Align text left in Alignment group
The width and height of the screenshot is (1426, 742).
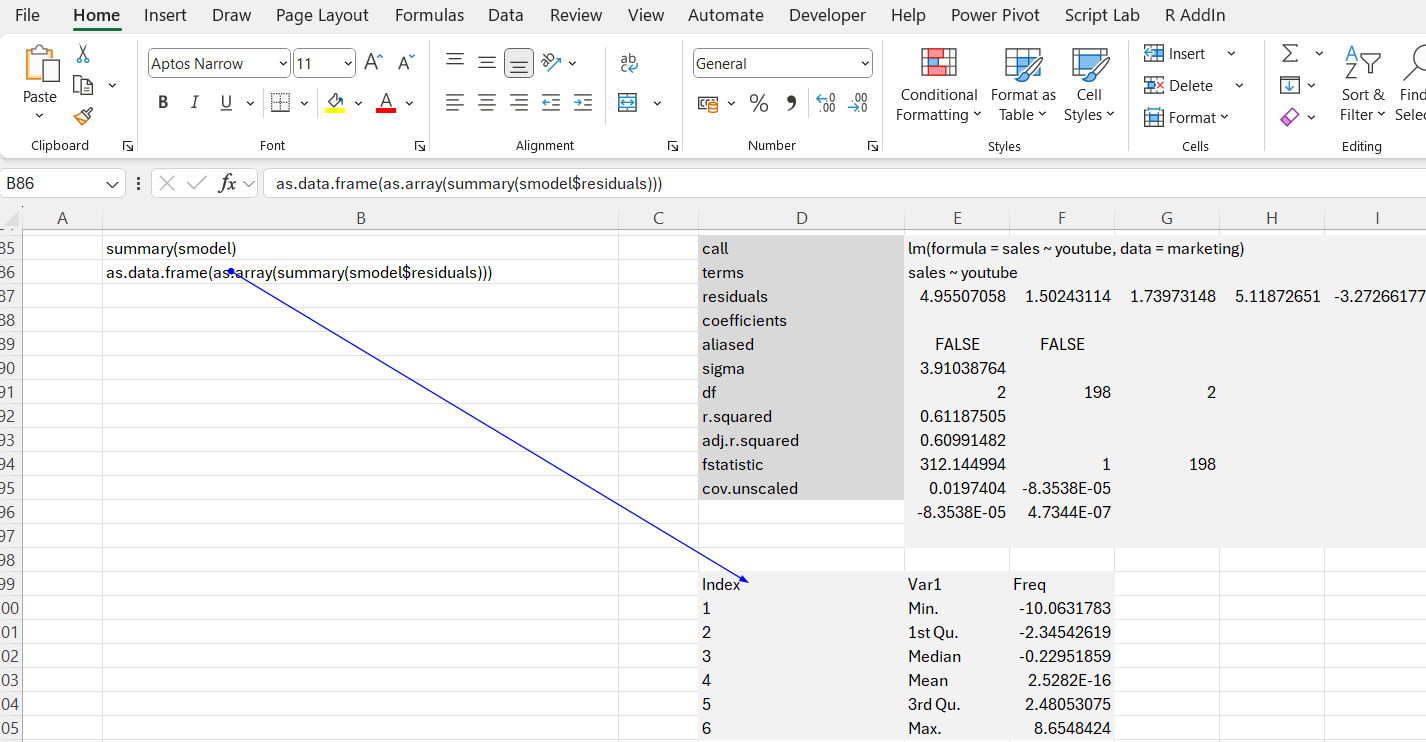[455, 103]
